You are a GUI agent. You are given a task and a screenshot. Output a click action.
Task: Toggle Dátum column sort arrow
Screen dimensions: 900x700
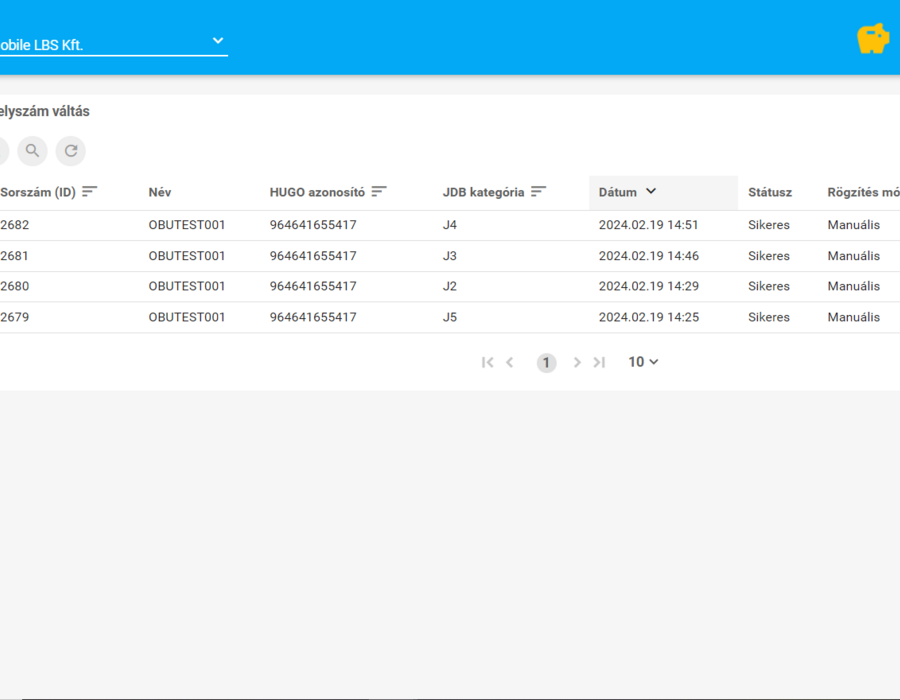(x=651, y=191)
